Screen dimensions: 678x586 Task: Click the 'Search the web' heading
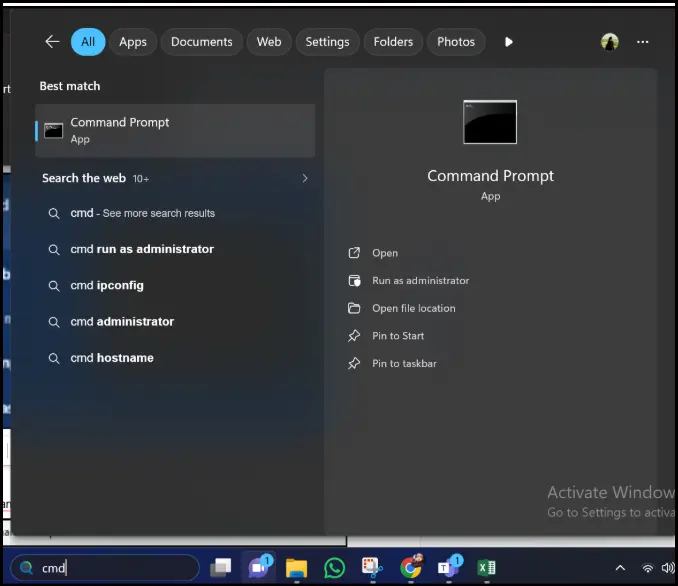point(84,178)
